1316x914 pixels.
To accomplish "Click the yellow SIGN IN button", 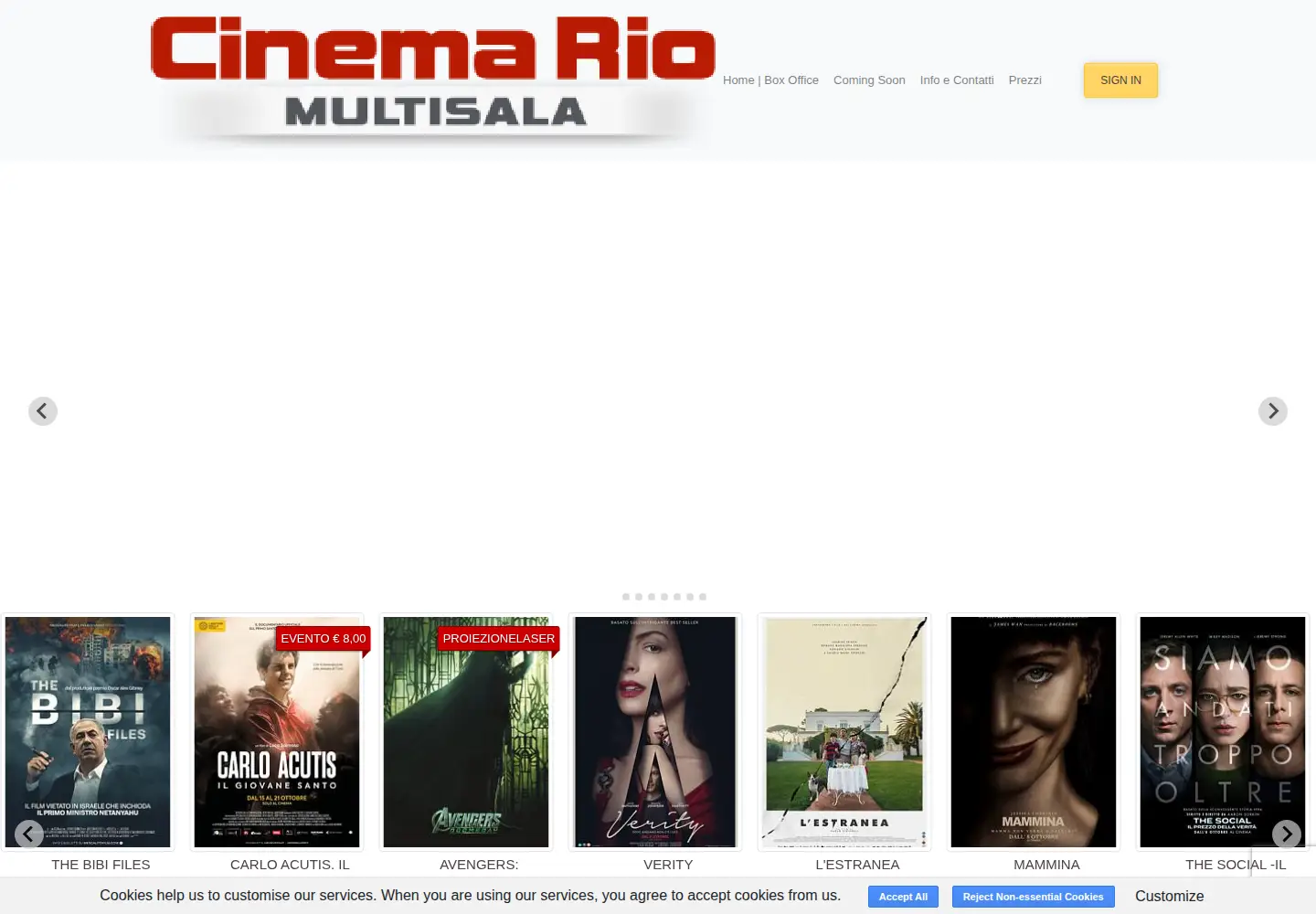I will pos(1120,80).
